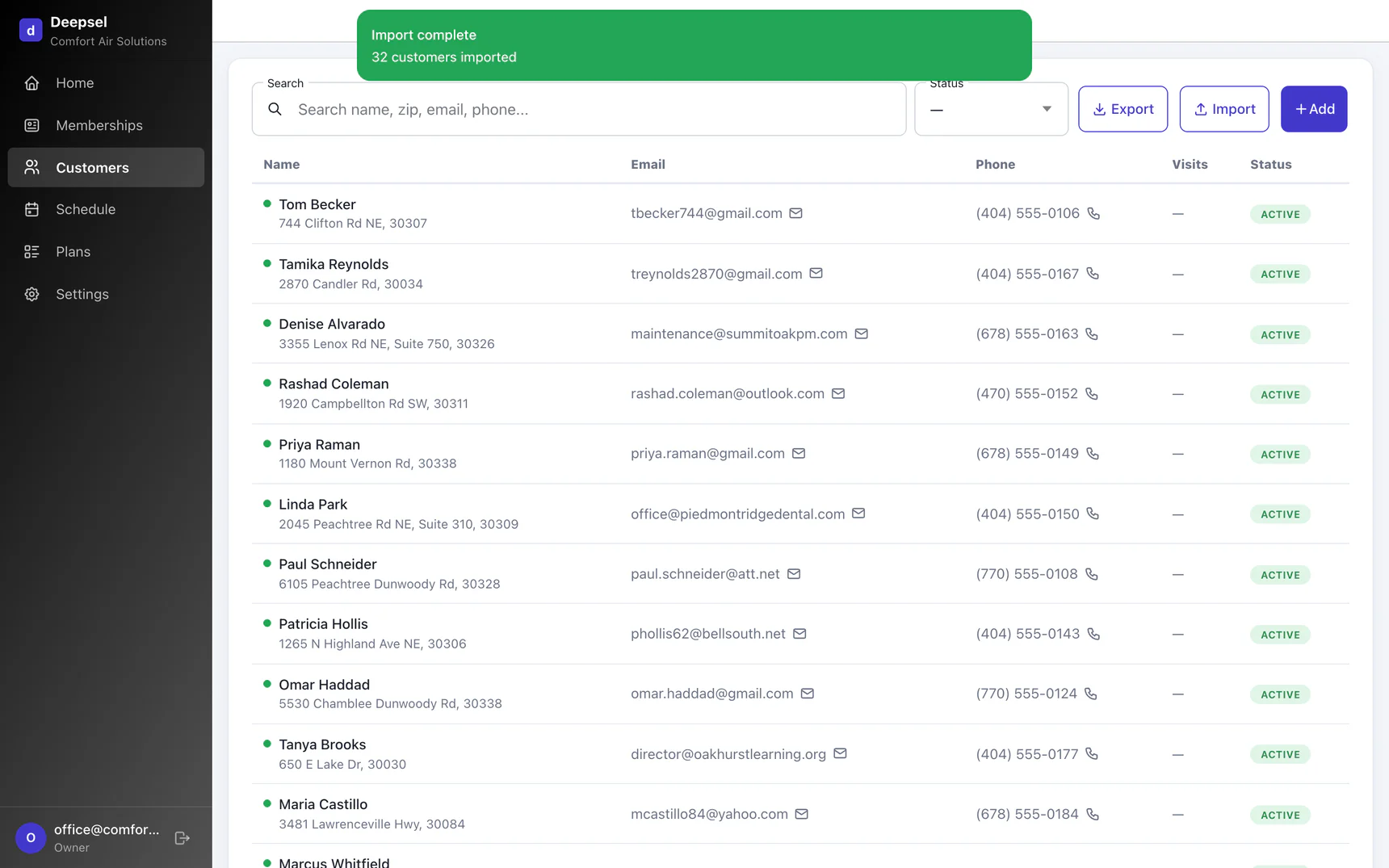Viewport: 1389px width, 868px height.
Task: Click the phone icon next to (678) 555-0163
Action: click(1092, 333)
